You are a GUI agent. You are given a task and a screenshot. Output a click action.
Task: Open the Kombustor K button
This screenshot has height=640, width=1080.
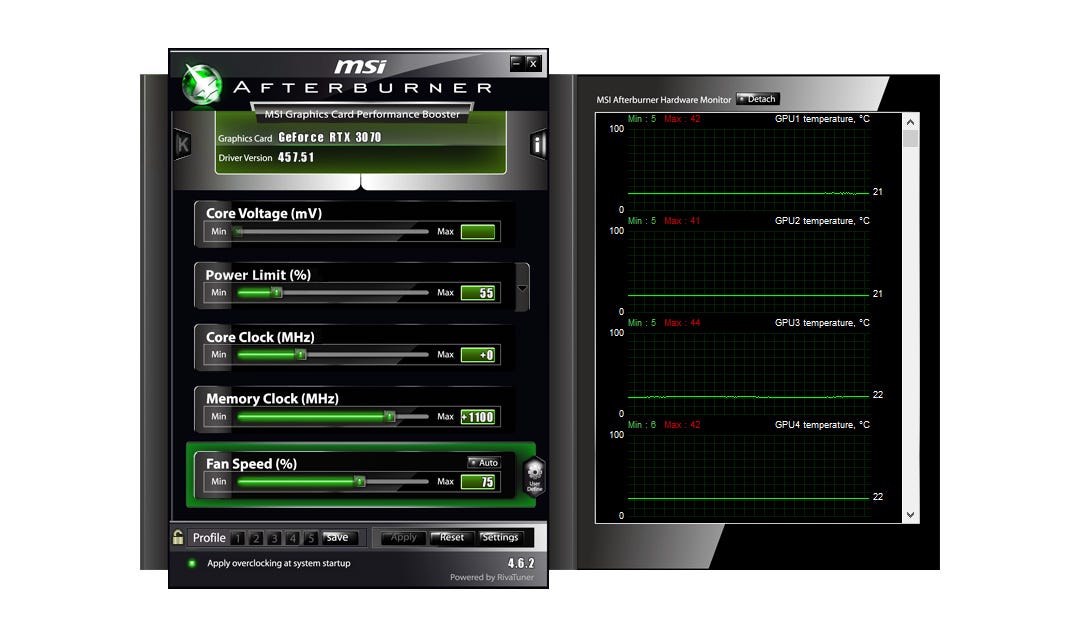183,144
